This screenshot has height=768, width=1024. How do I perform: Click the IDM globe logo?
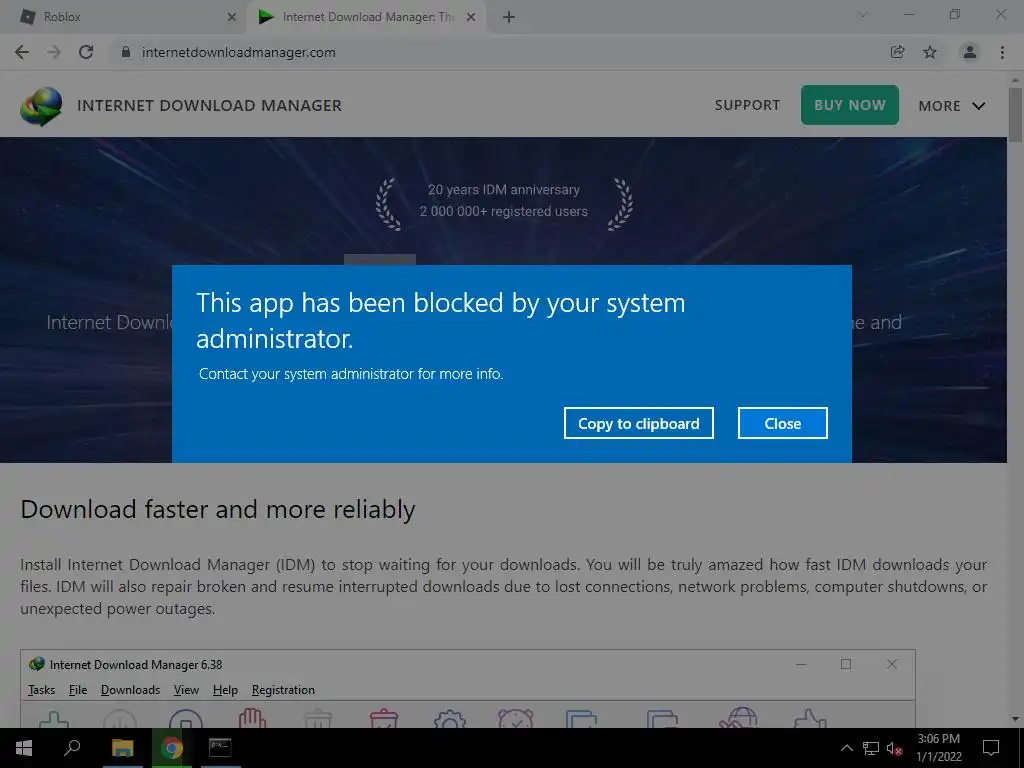tap(41, 106)
